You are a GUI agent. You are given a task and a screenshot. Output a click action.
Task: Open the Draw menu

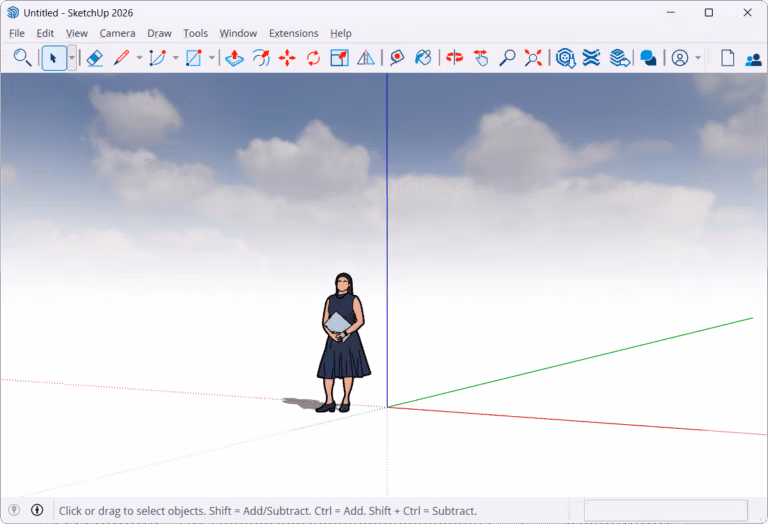pos(159,33)
